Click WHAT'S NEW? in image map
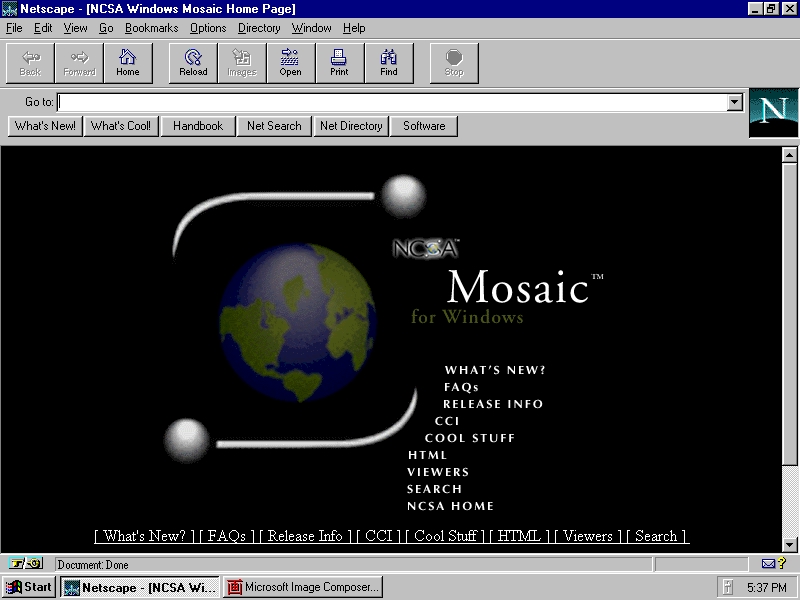 tap(494, 370)
